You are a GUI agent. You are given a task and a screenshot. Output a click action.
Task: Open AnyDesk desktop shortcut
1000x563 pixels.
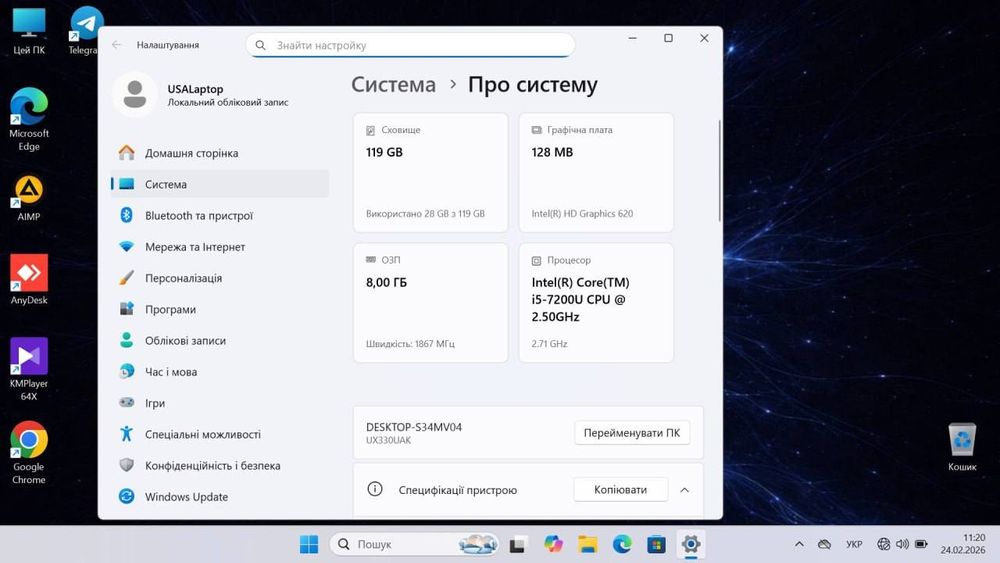(x=29, y=281)
